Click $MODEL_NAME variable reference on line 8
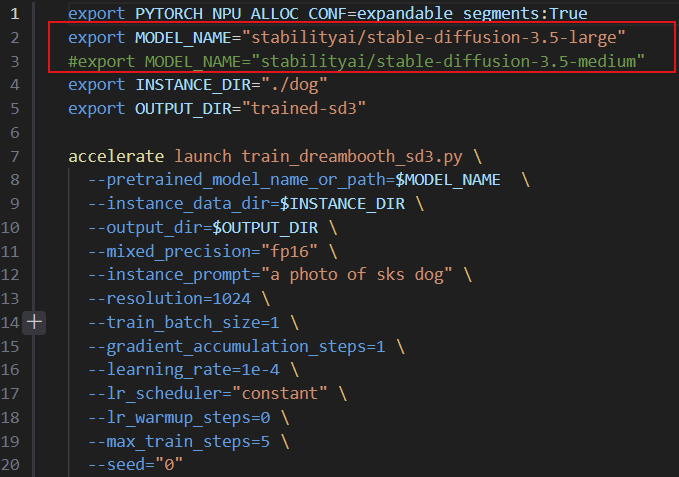The width and height of the screenshot is (679, 477). tap(448, 180)
